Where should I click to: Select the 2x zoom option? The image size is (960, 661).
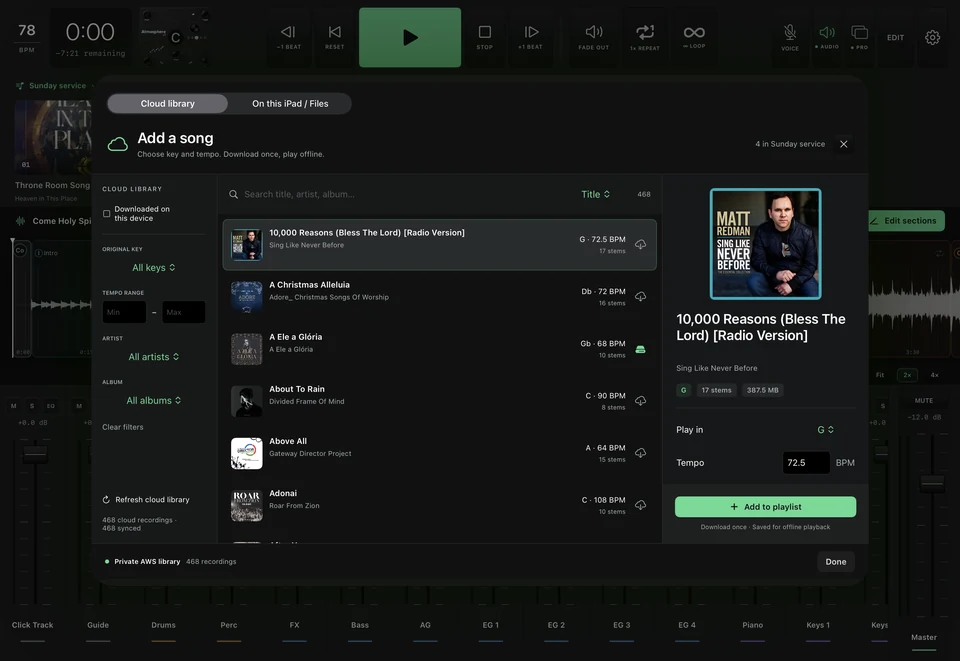(x=907, y=375)
